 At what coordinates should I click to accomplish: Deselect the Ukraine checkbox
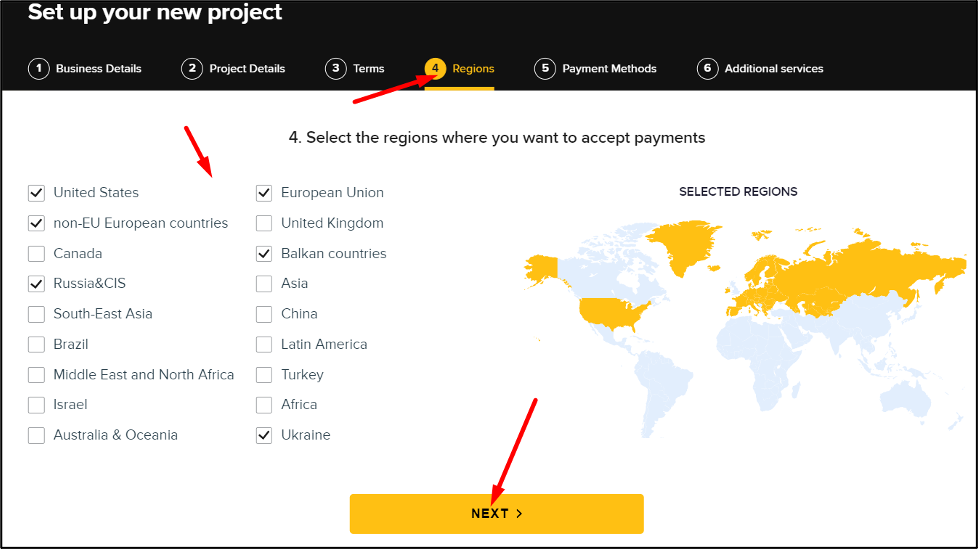264,435
